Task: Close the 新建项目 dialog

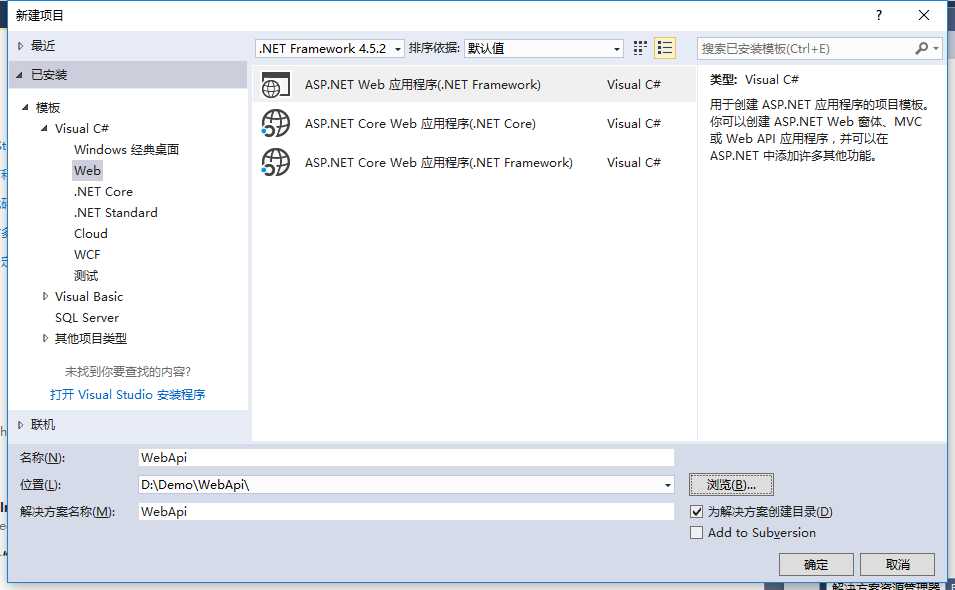Action: pyautogui.click(x=924, y=15)
